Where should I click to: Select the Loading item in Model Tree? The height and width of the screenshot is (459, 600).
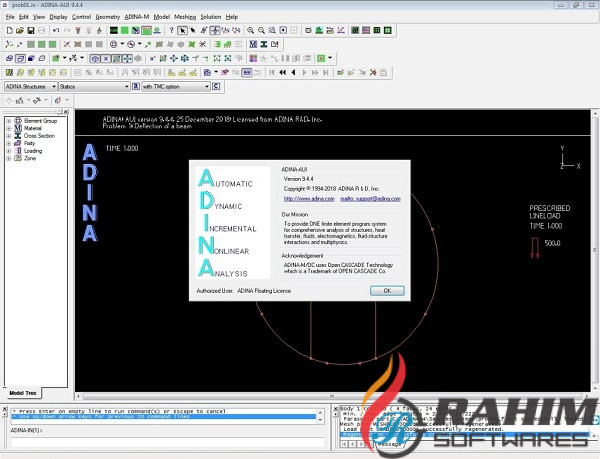click(x=33, y=151)
